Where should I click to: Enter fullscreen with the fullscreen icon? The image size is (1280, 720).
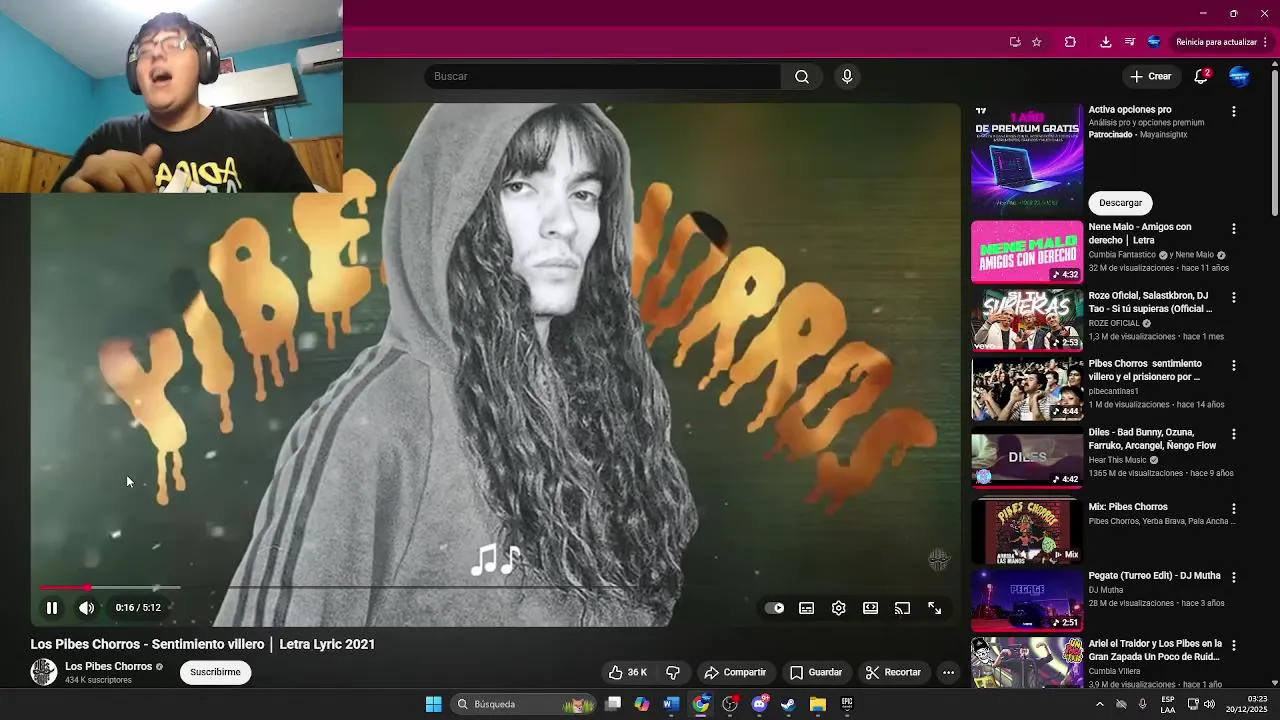pyautogui.click(x=935, y=608)
